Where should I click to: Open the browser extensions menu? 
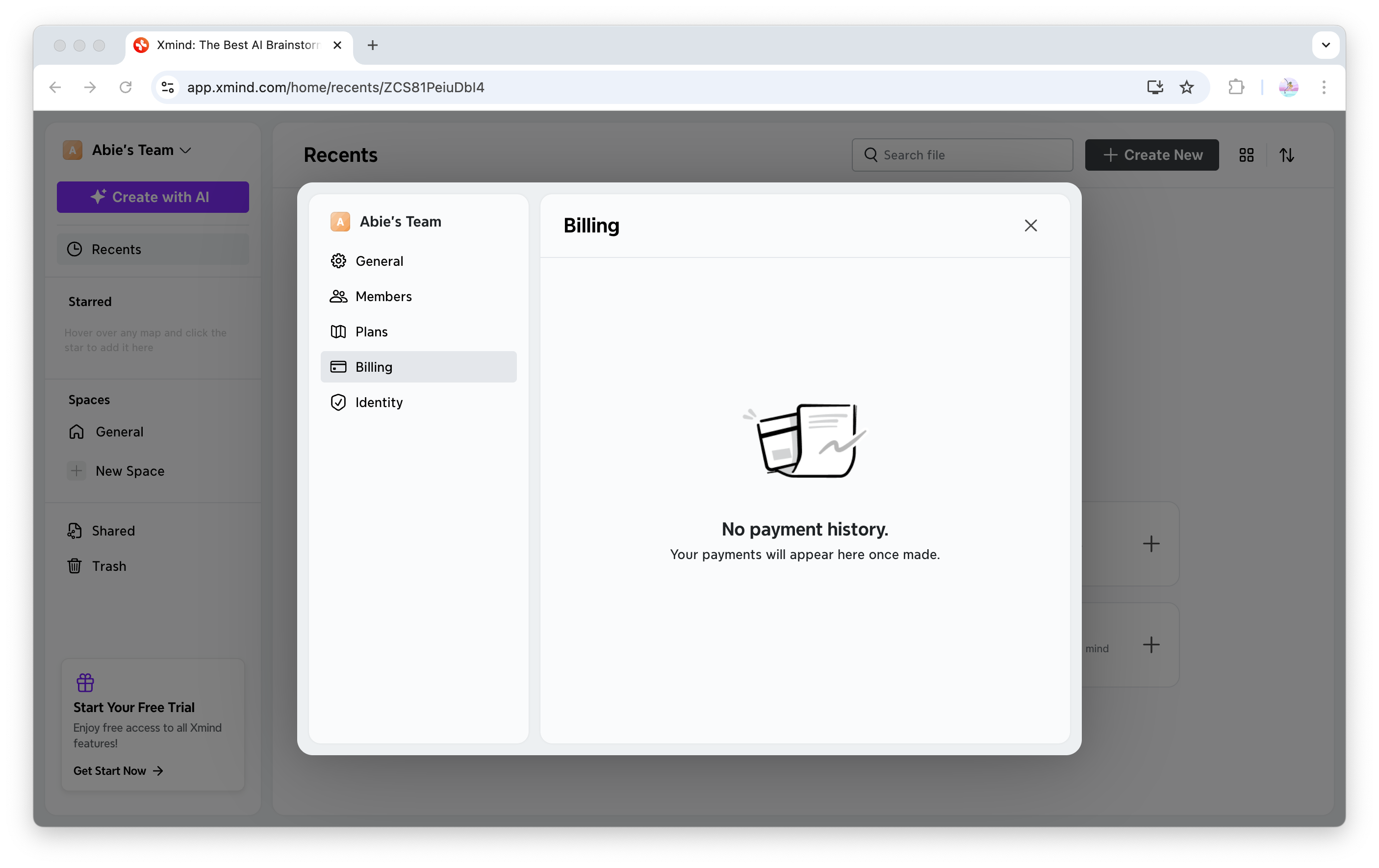(x=1236, y=87)
